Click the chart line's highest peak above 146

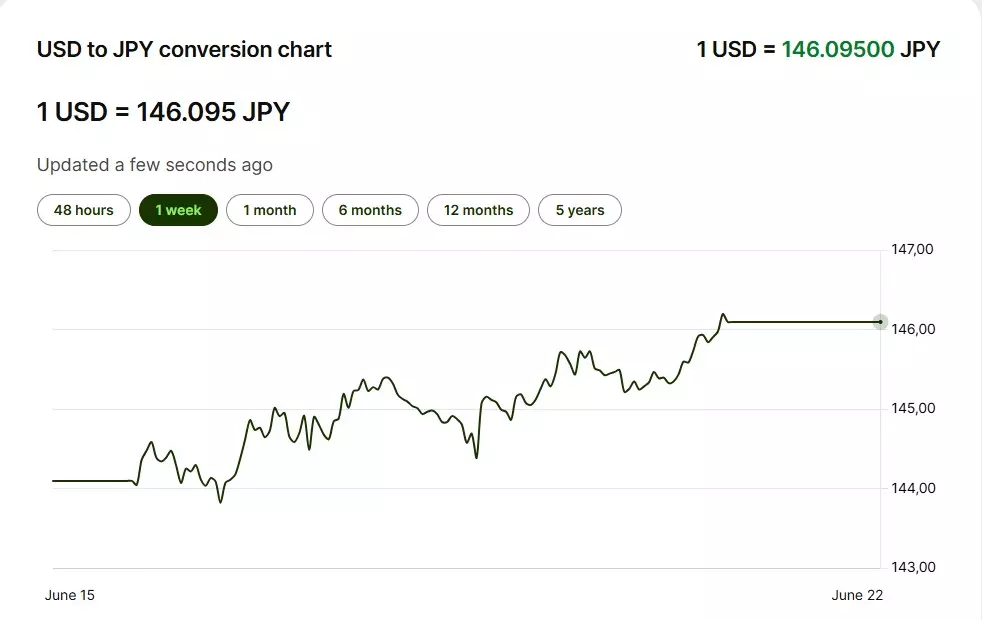[722, 314]
